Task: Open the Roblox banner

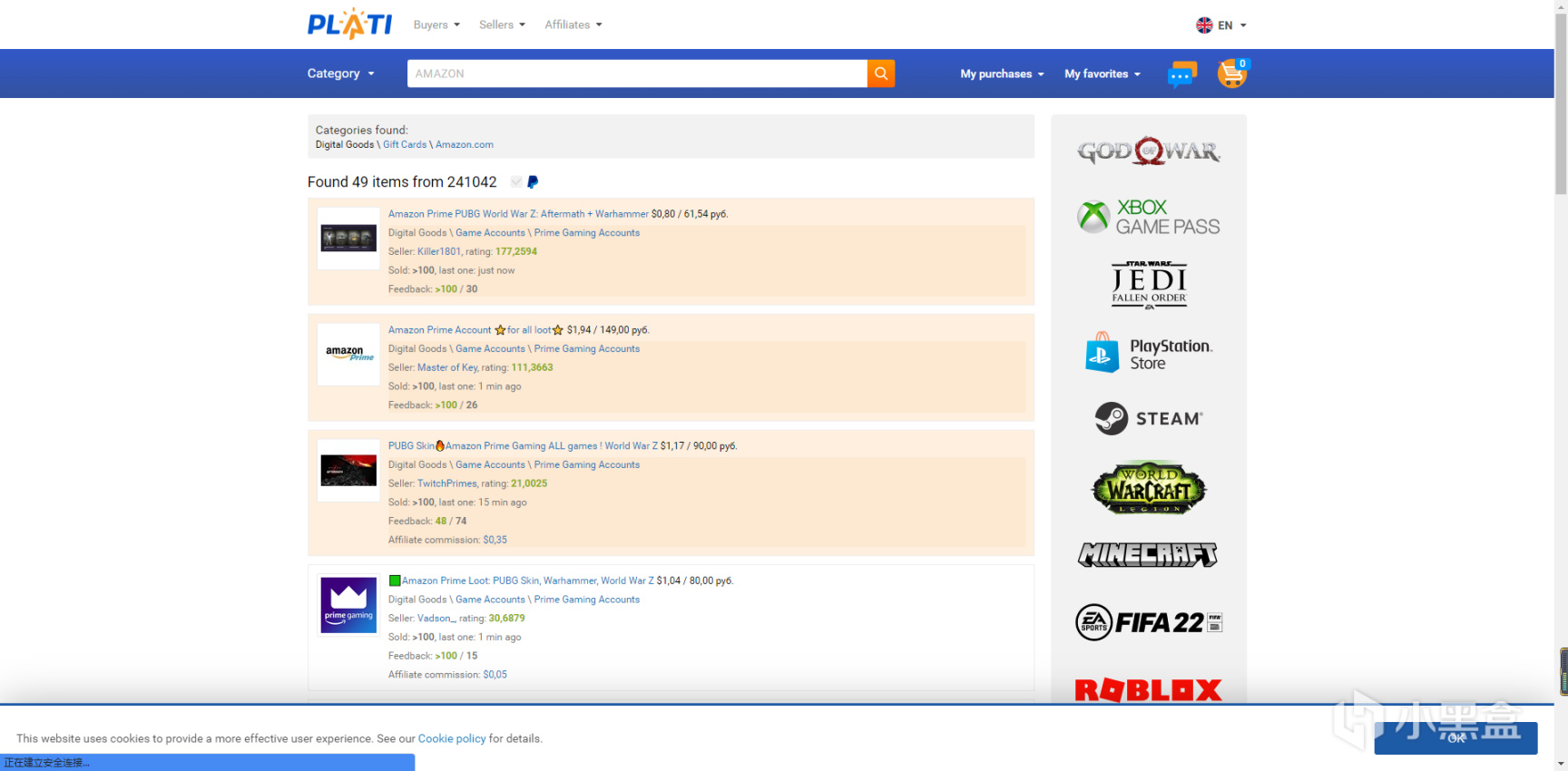Action: (x=1148, y=690)
